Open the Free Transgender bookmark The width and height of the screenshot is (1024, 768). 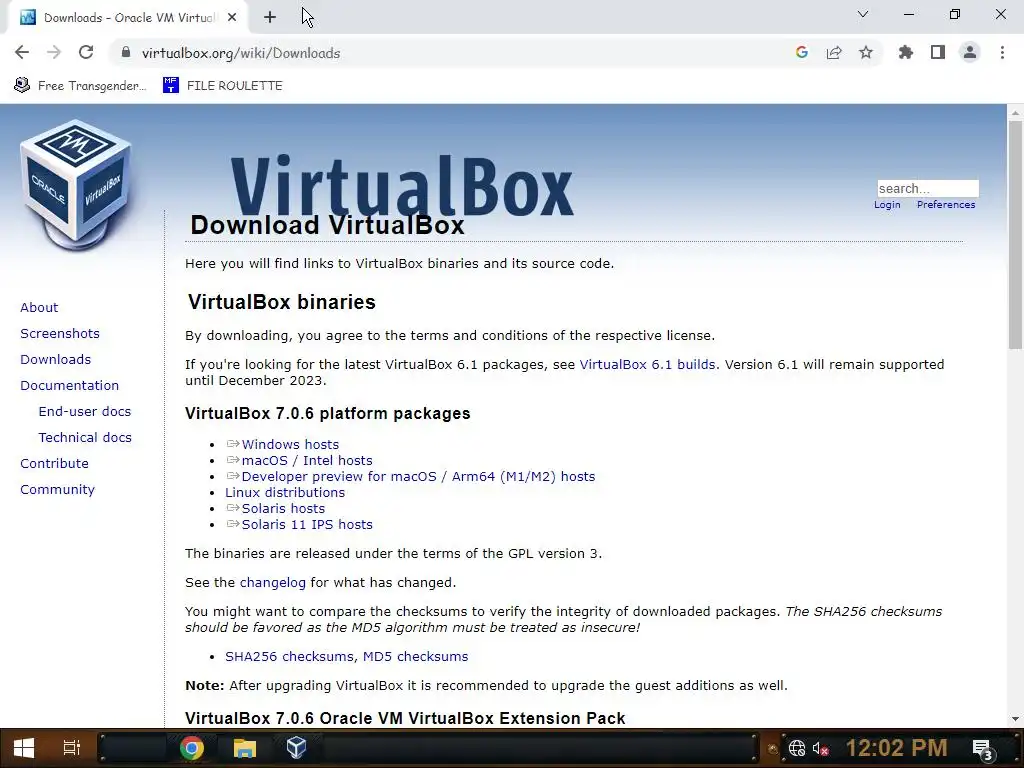coord(80,86)
